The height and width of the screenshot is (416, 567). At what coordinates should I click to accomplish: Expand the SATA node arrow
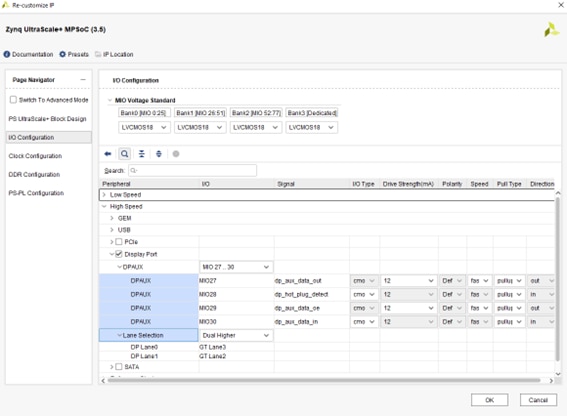(112, 366)
